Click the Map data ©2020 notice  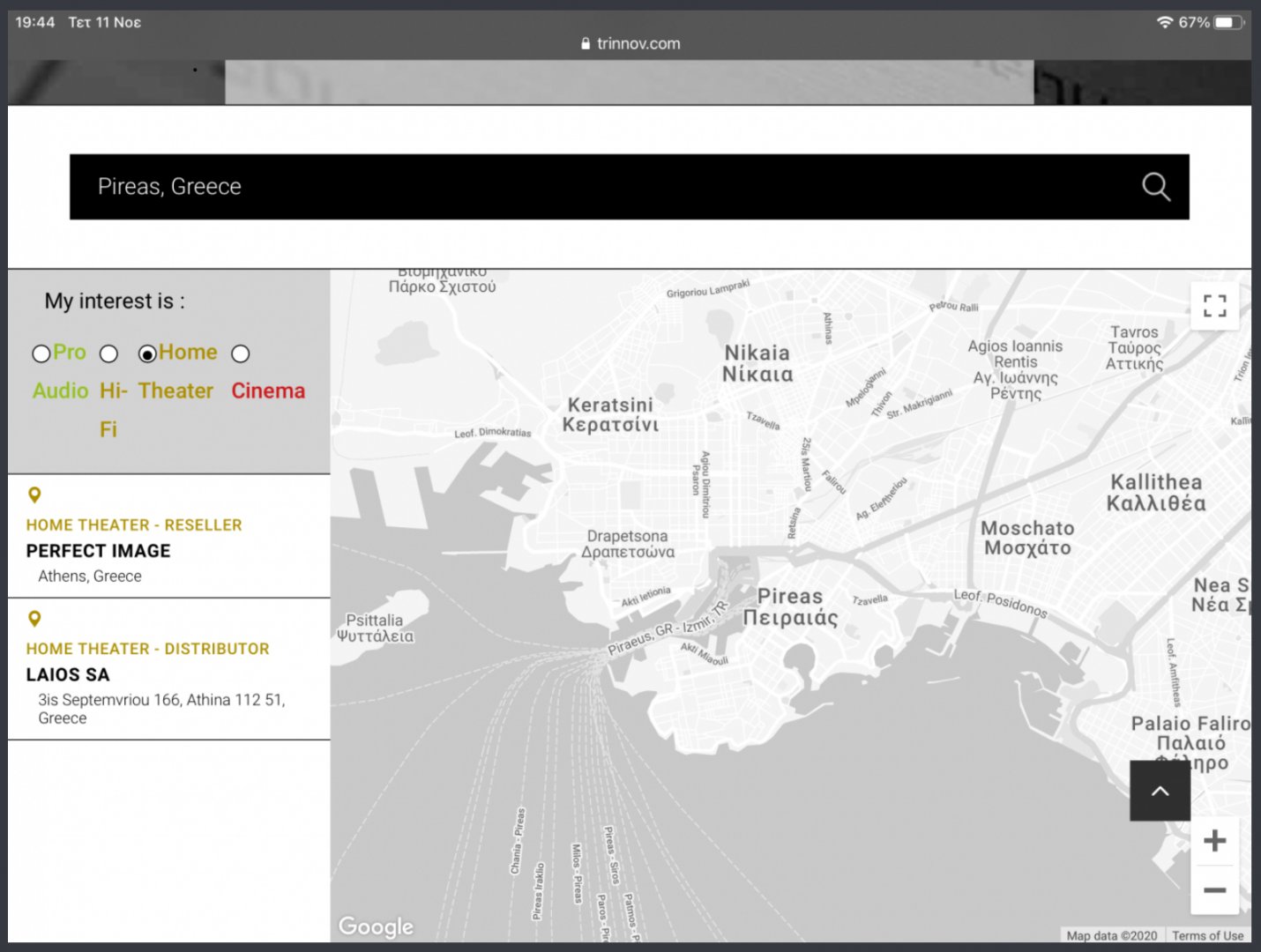point(1112,935)
